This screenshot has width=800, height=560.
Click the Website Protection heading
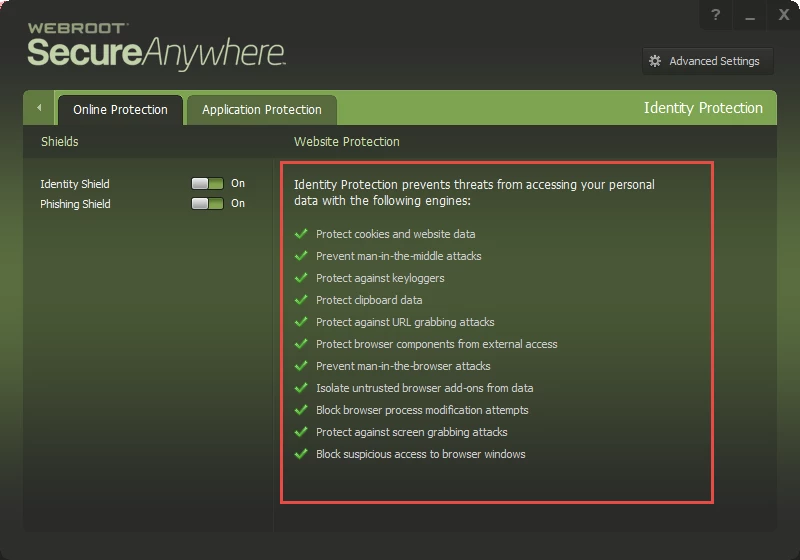coord(346,142)
